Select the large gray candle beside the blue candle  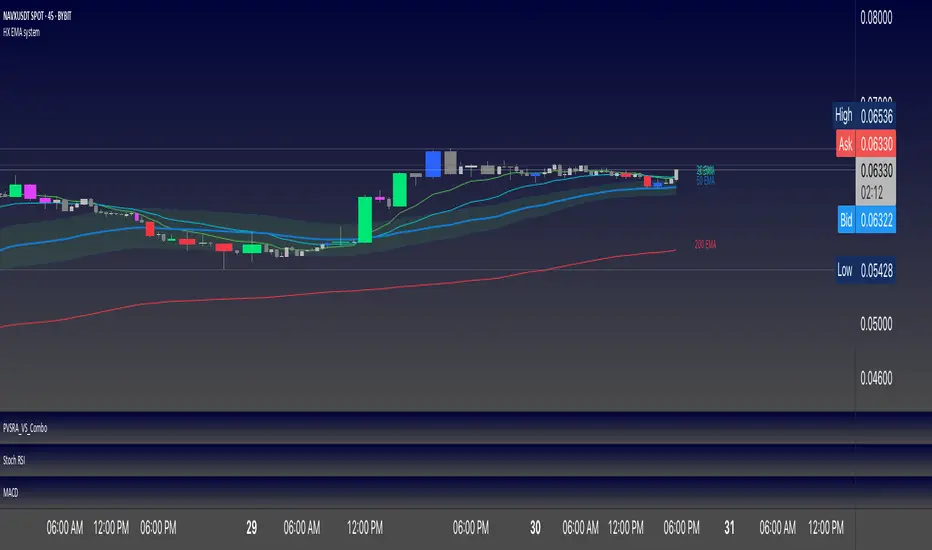click(451, 162)
